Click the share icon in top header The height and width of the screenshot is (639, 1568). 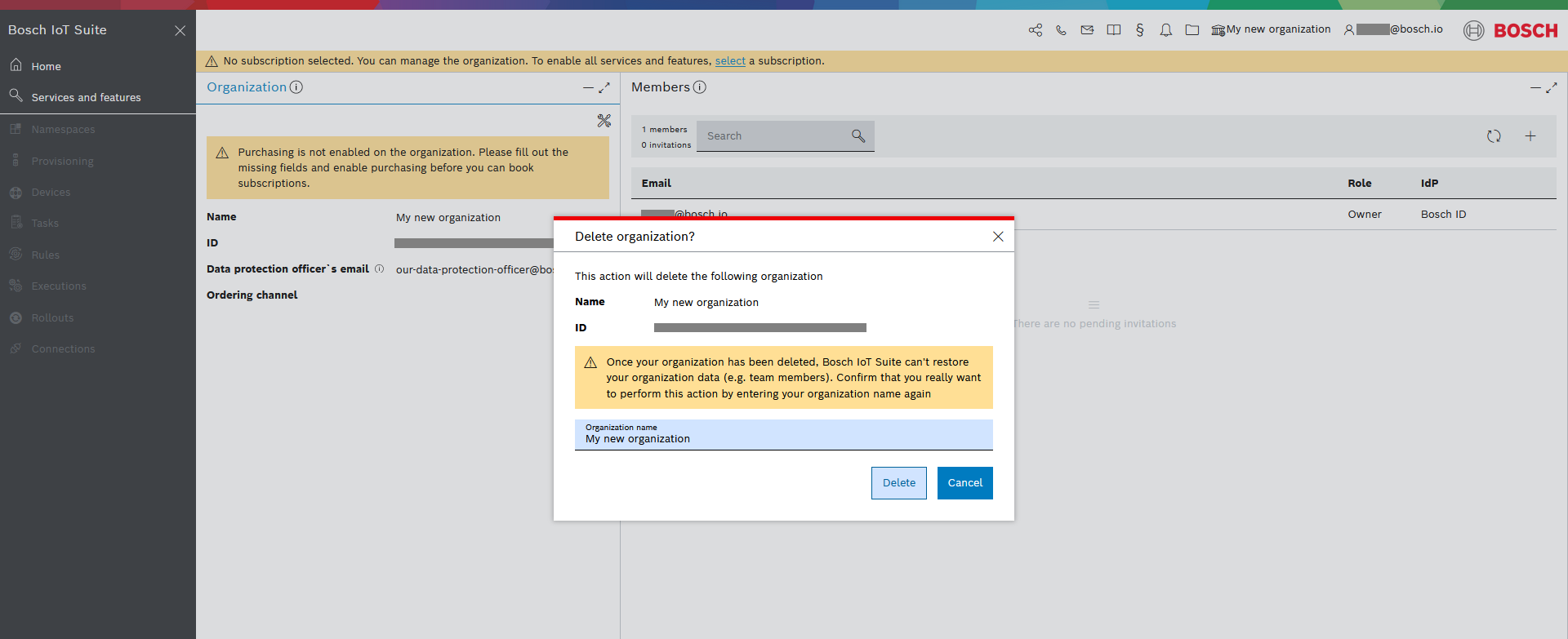1035,30
